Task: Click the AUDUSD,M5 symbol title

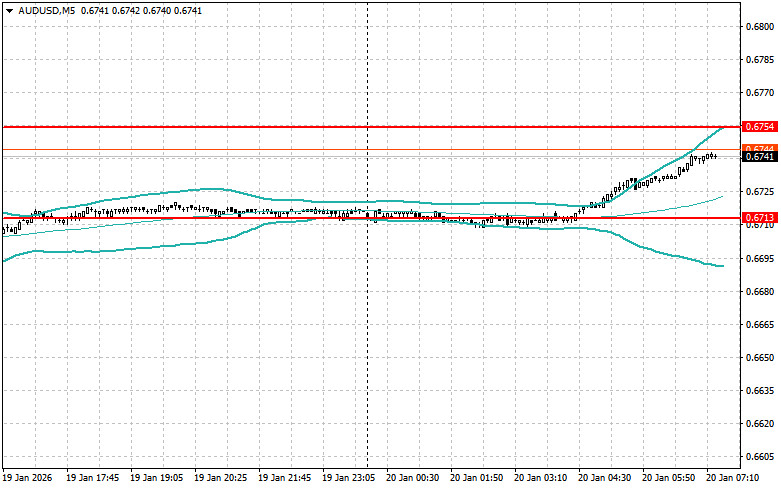Action: click(x=47, y=10)
